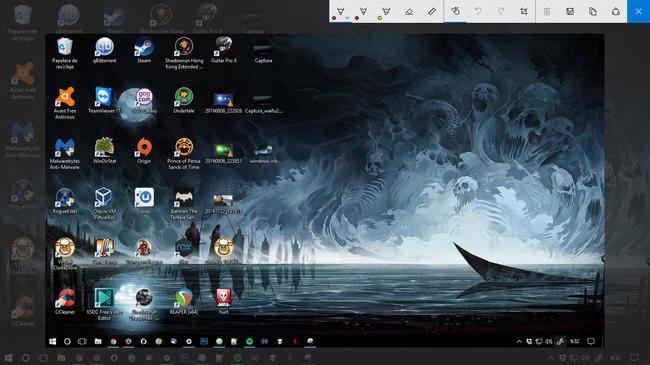The width and height of the screenshot is (650, 365).
Task: Click Windows Ink Workspace pen icon in tray
Action: point(560,341)
